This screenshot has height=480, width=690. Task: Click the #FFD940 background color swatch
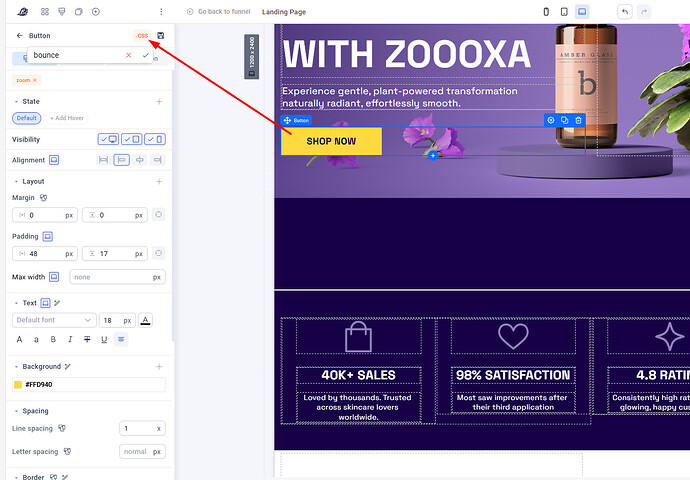click(x=18, y=385)
